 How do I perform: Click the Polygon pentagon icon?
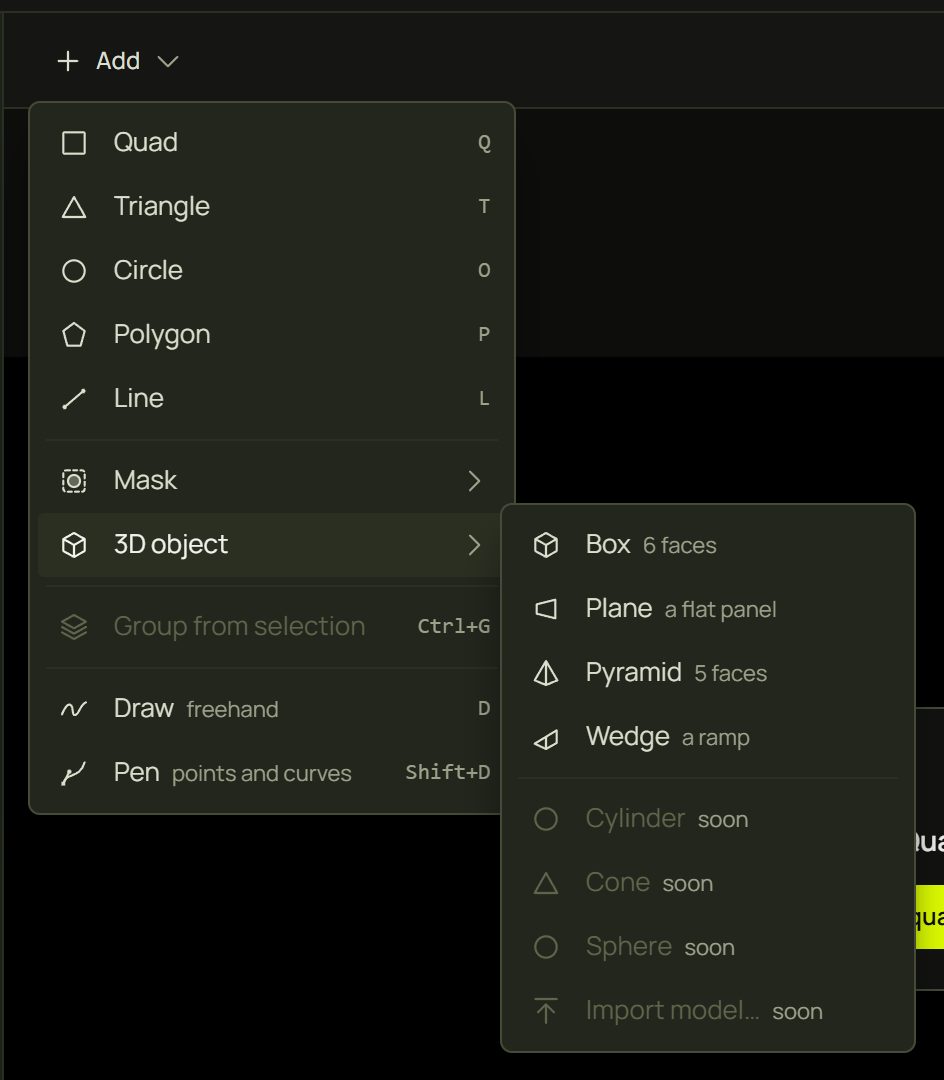tap(74, 335)
